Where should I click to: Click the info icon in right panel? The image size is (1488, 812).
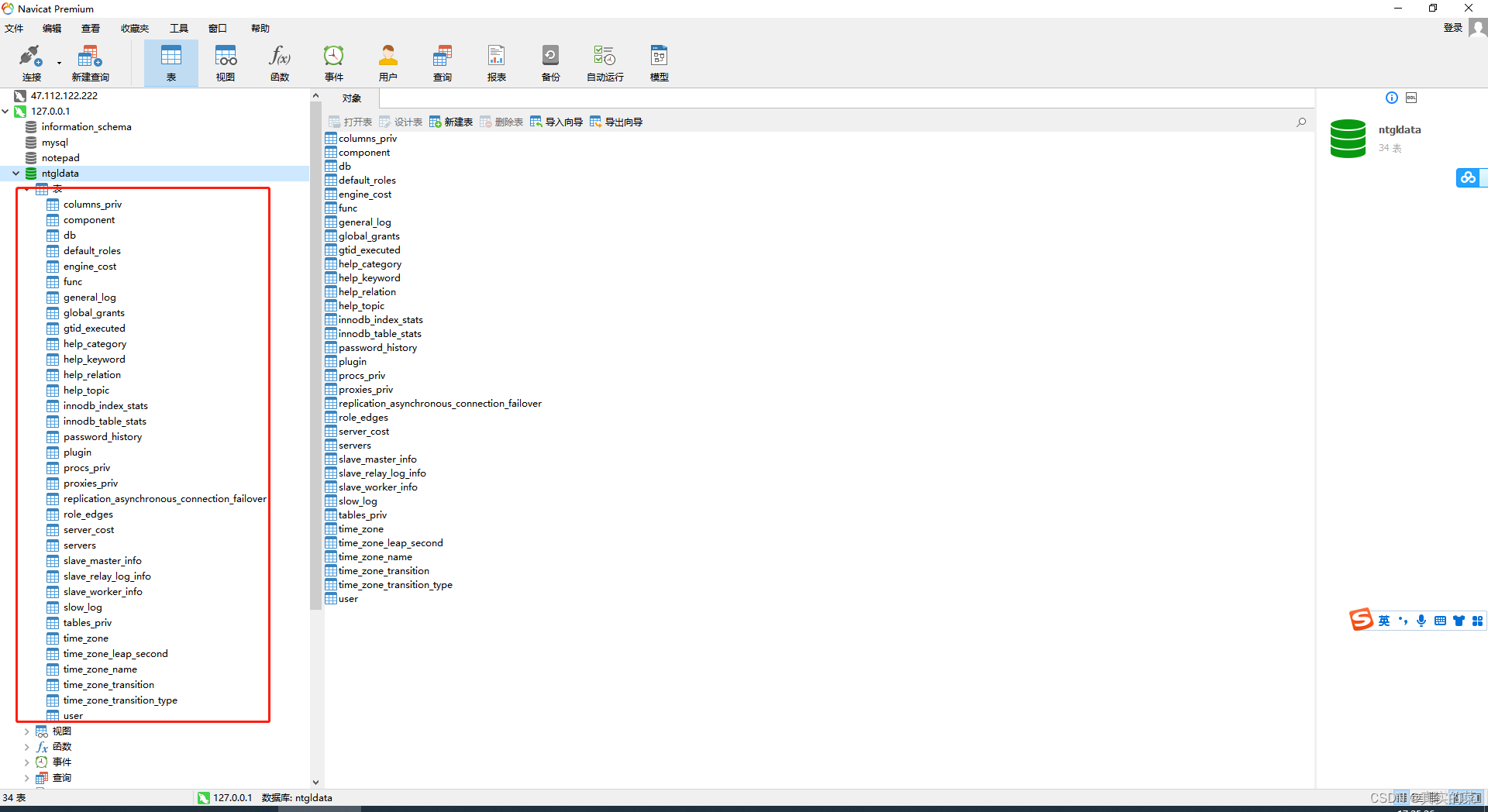[1392, 98]
